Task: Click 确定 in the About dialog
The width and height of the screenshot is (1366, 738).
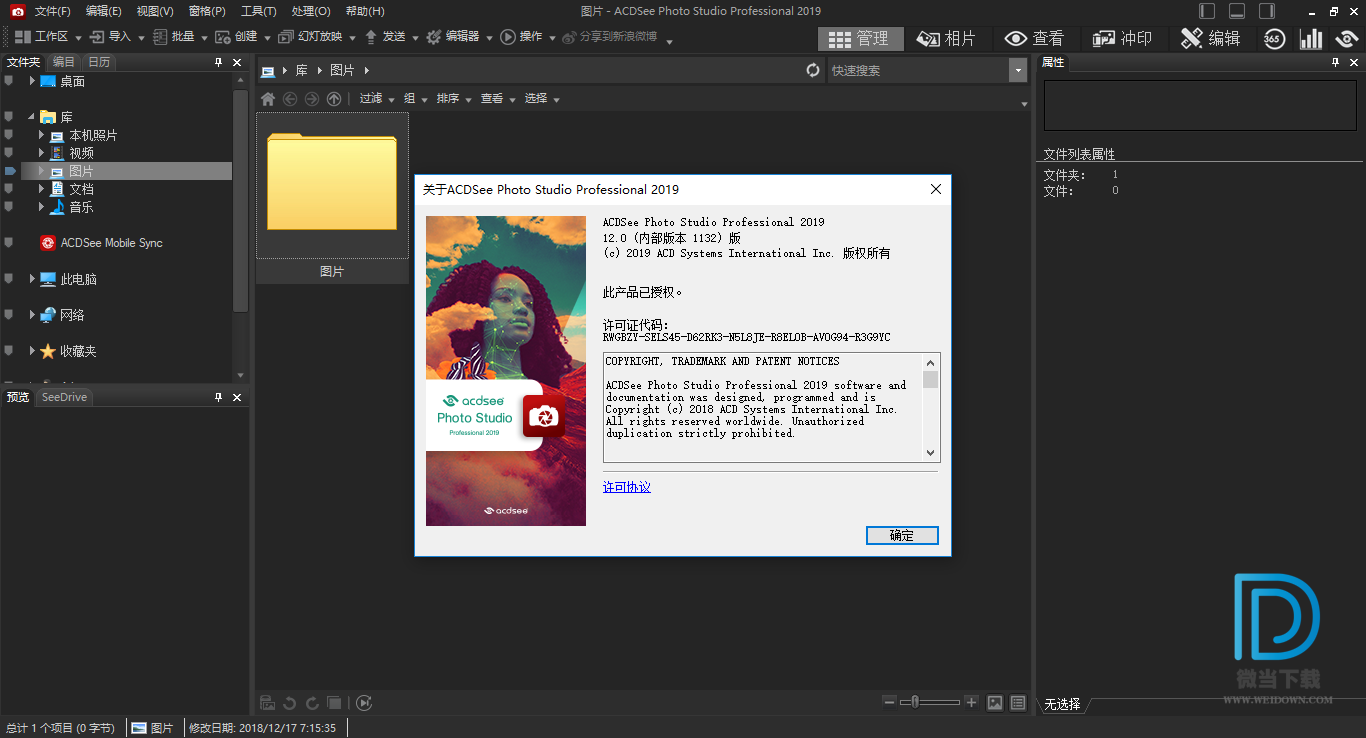Action: (x=902, y=536)
